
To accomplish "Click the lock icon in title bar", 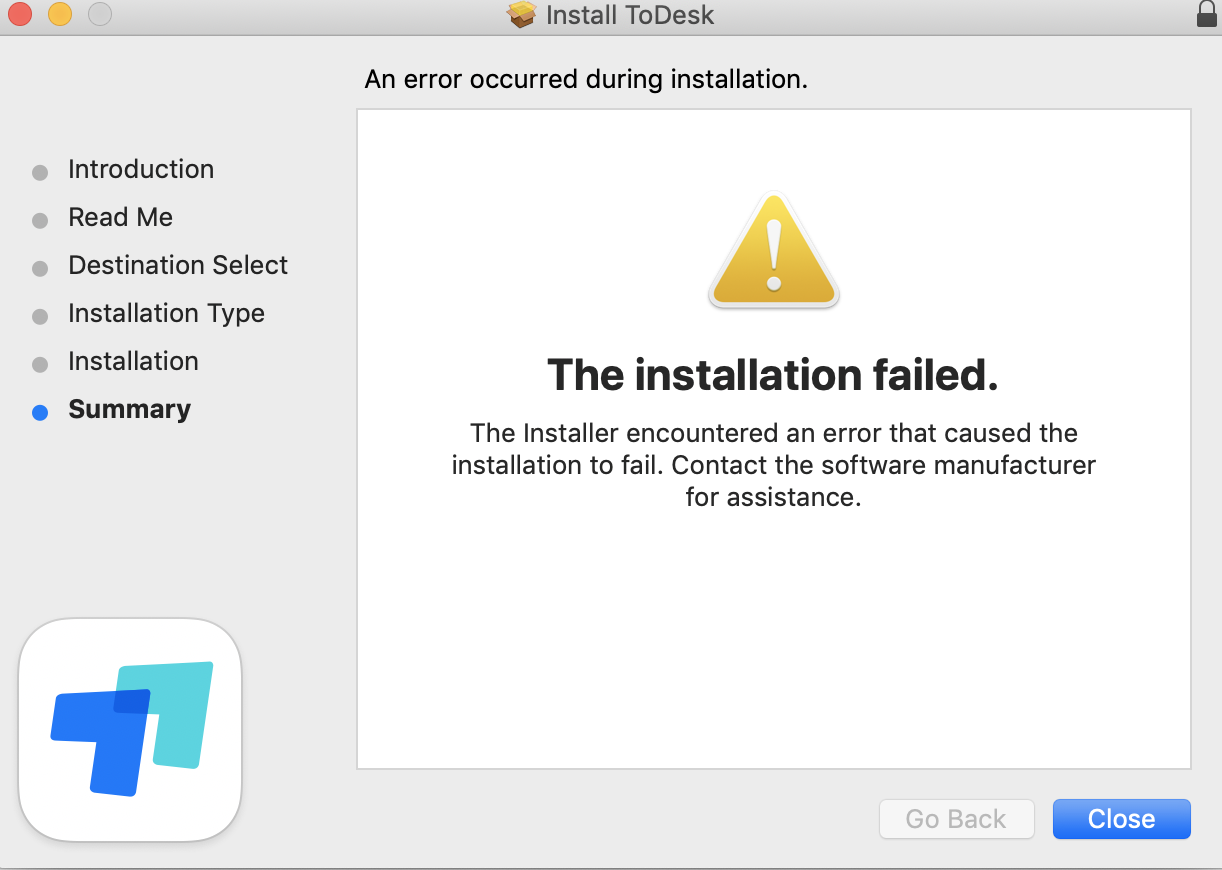I will pyautogui.click(x=1207, y=14).
